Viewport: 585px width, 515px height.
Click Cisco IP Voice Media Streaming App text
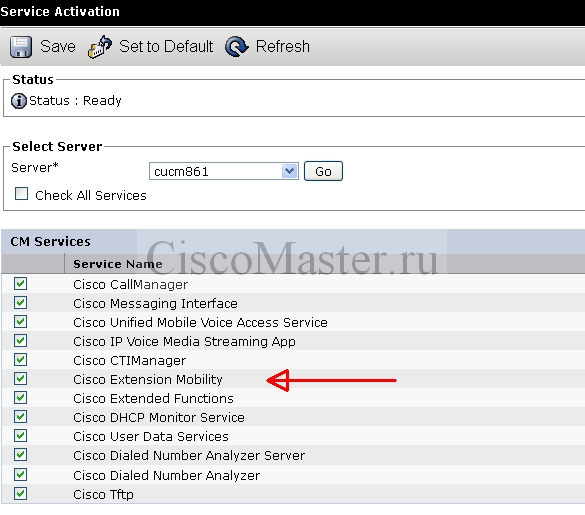point(184,342)
